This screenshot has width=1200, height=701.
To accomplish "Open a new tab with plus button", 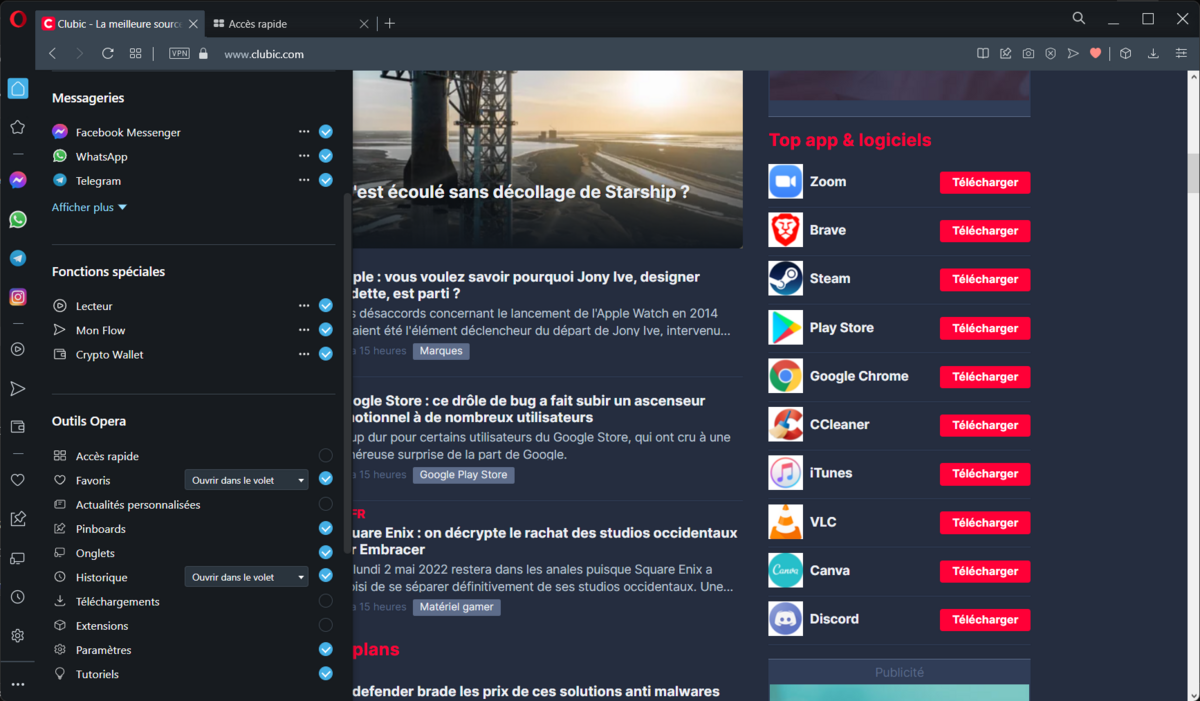I will (x=390, y=23).
